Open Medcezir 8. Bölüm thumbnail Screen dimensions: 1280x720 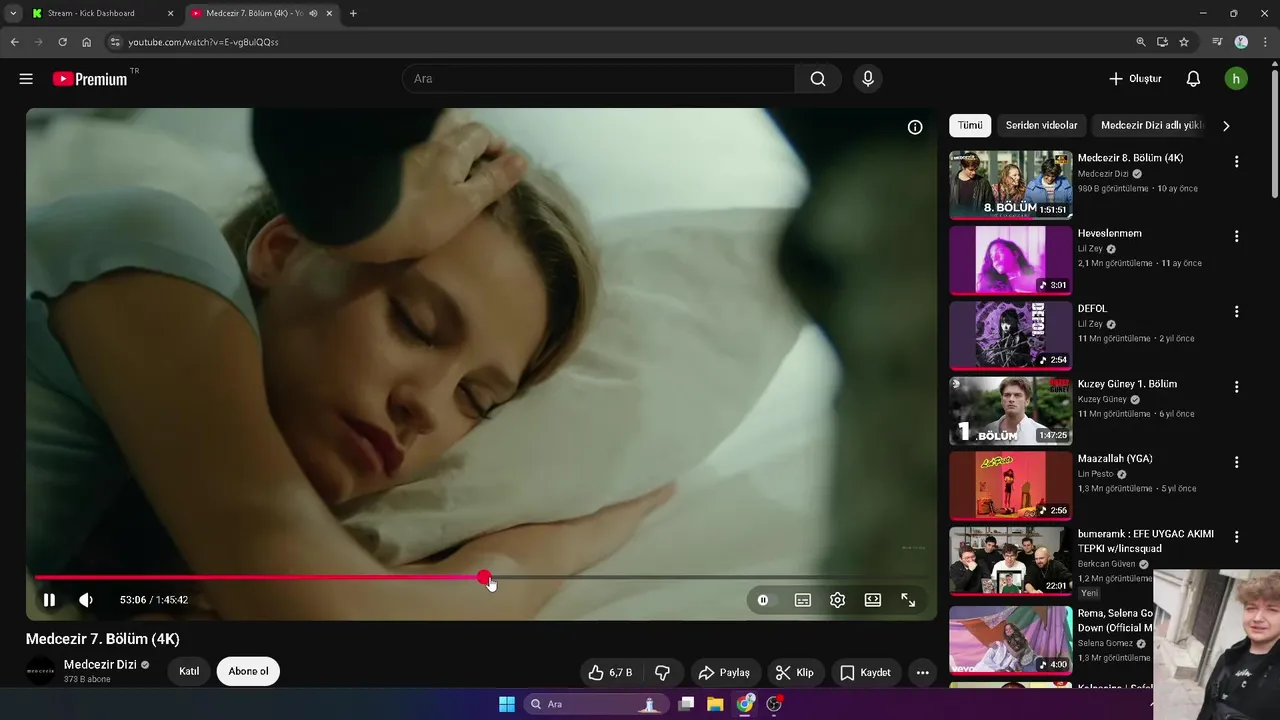[x=1010, y=185]
